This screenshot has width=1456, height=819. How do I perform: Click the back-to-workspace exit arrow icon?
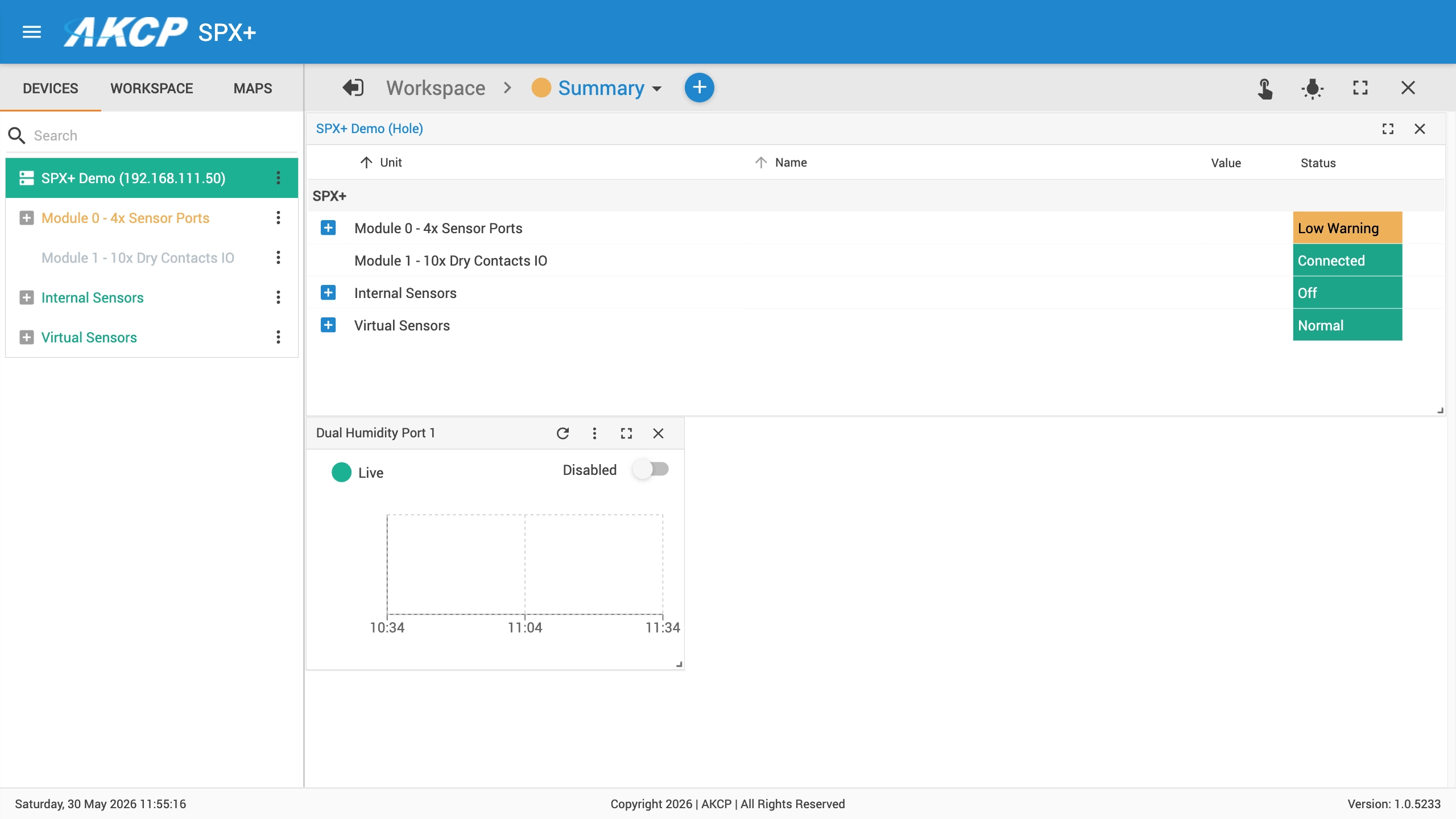tap(353, 88)
